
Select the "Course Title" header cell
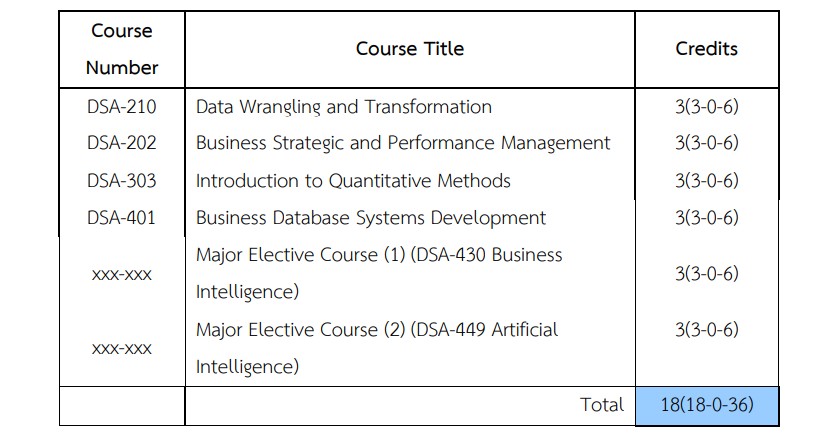coord(409,49)
